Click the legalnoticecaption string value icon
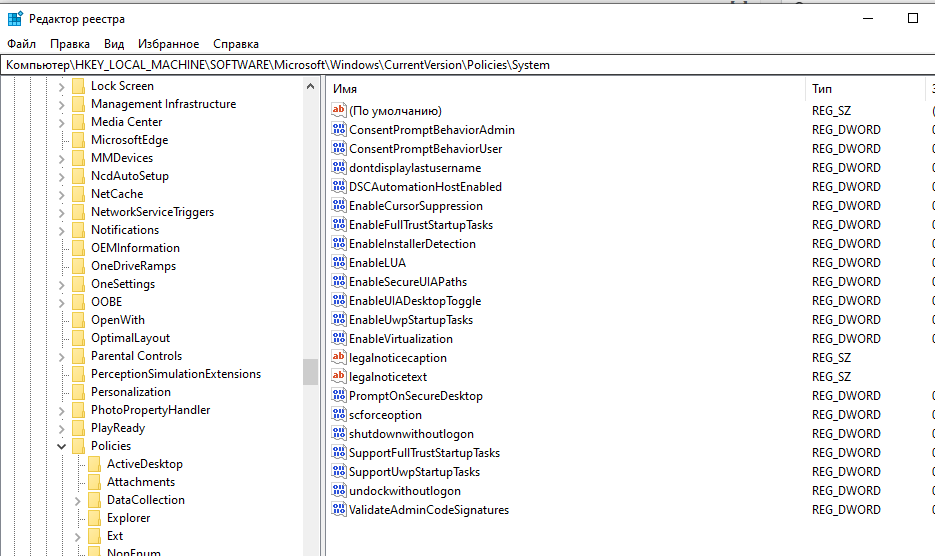This screenshot has width=935, height=556. (x=338, y=358)
